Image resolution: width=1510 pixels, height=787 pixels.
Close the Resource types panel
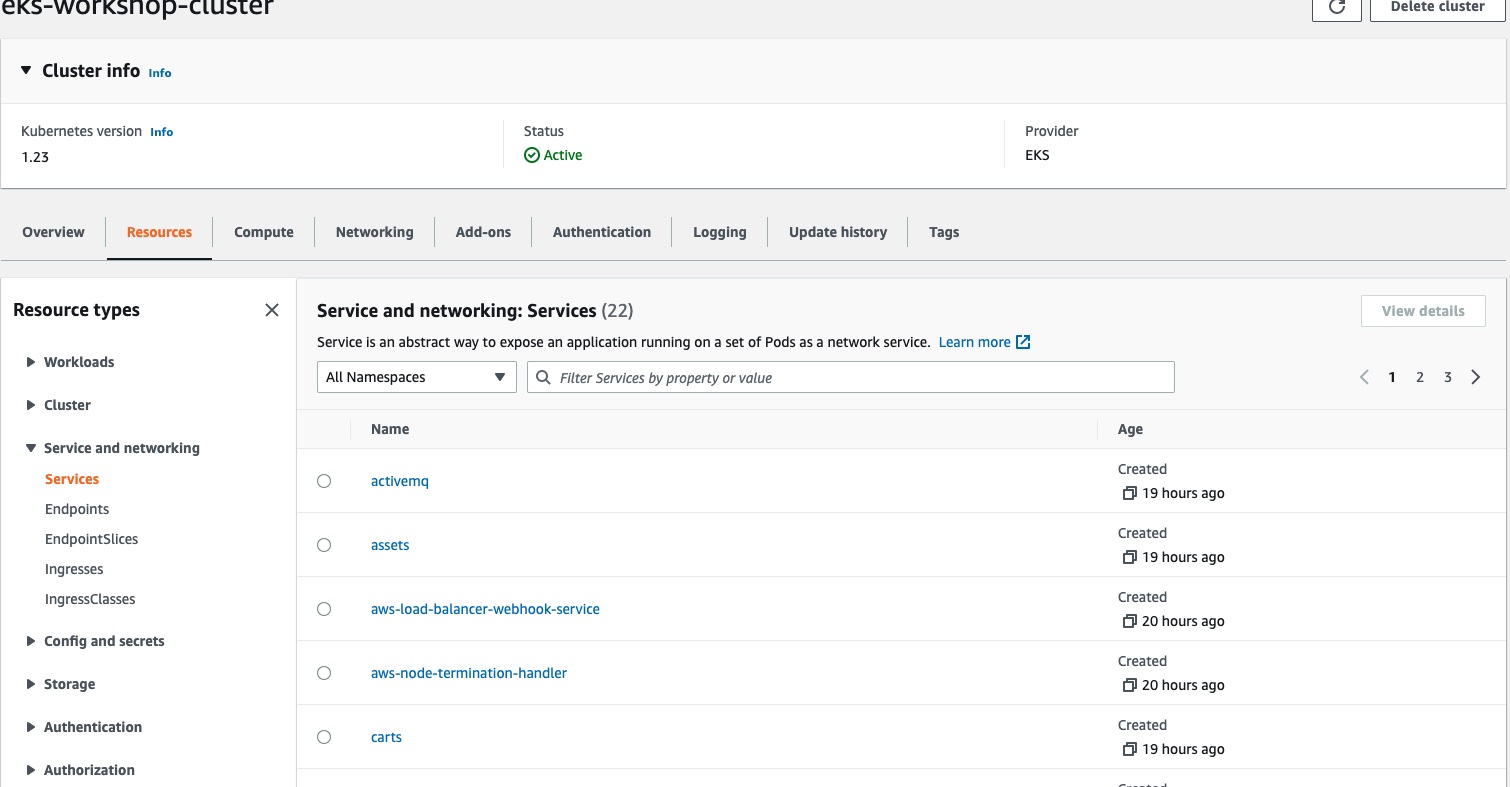coord(271,310)
